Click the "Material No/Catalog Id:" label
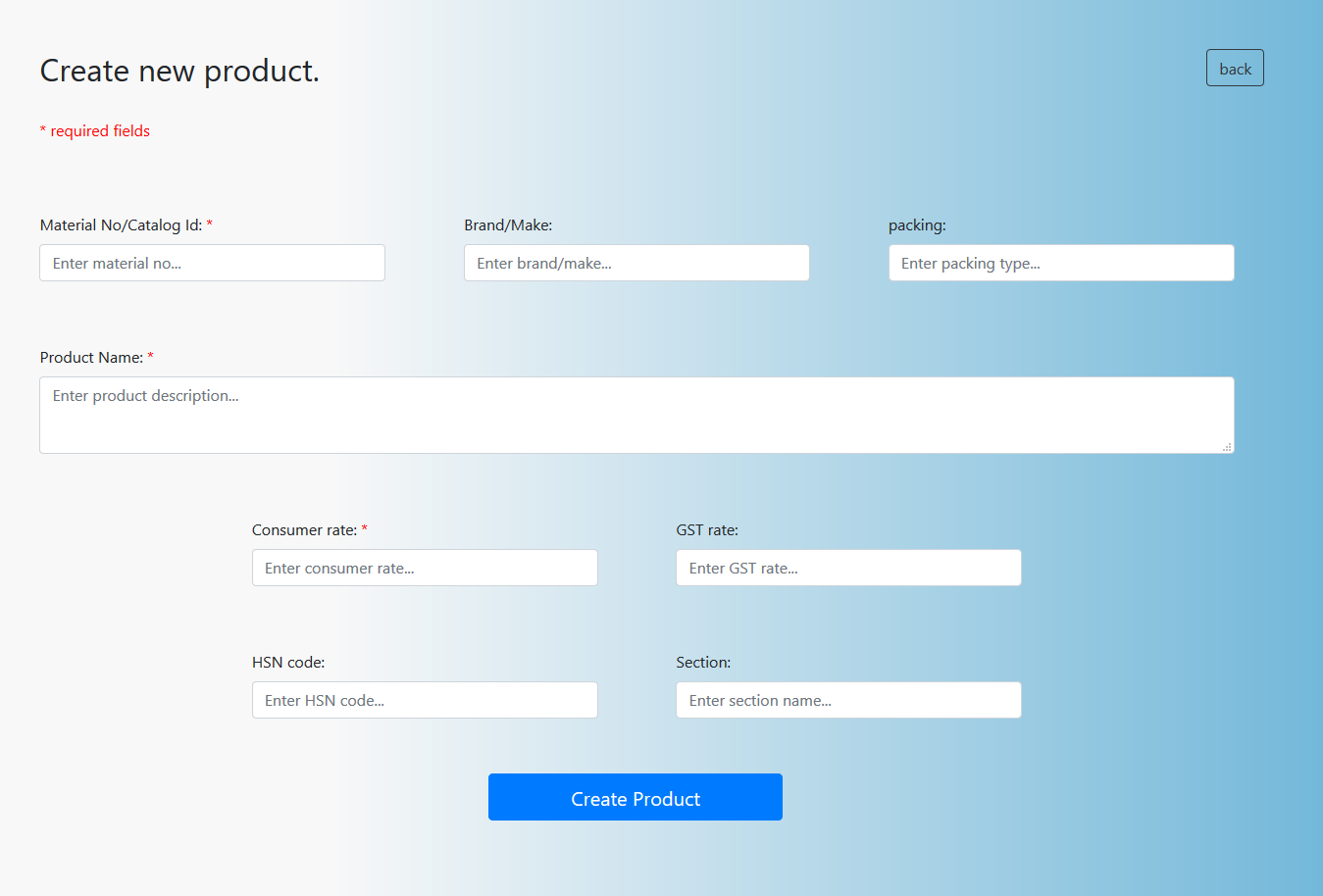Viewport: 1323px width, 896px height. (x=121, y=225)
